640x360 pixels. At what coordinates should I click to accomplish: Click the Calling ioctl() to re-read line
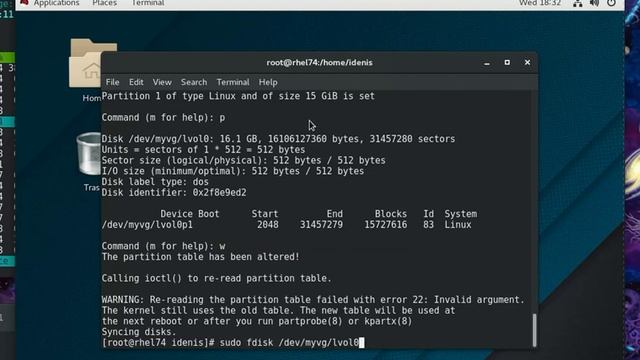217,278
